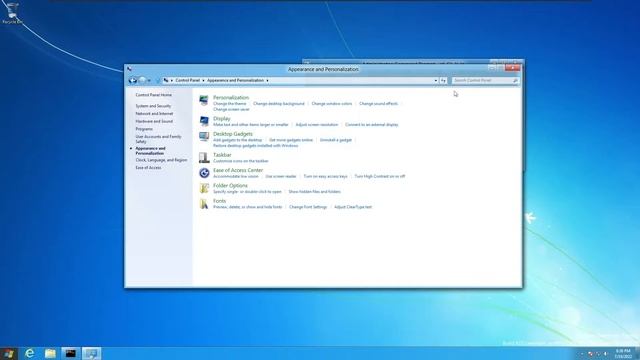Click Adjust screen resolution link

pos(317,124)
